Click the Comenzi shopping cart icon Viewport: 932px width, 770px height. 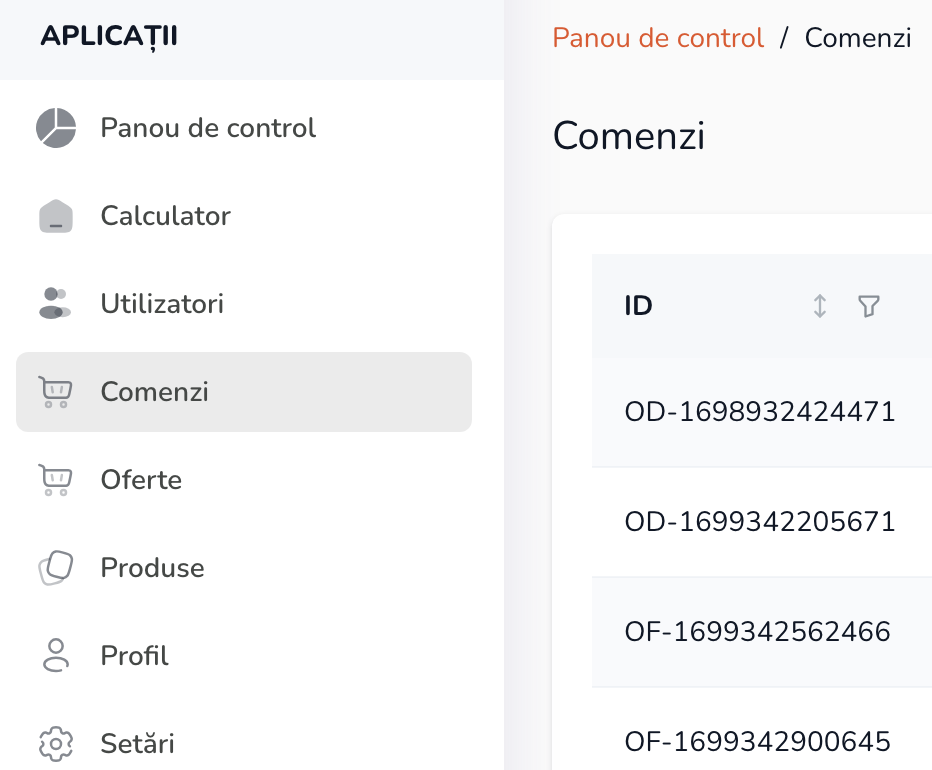(x=55, y=392)
